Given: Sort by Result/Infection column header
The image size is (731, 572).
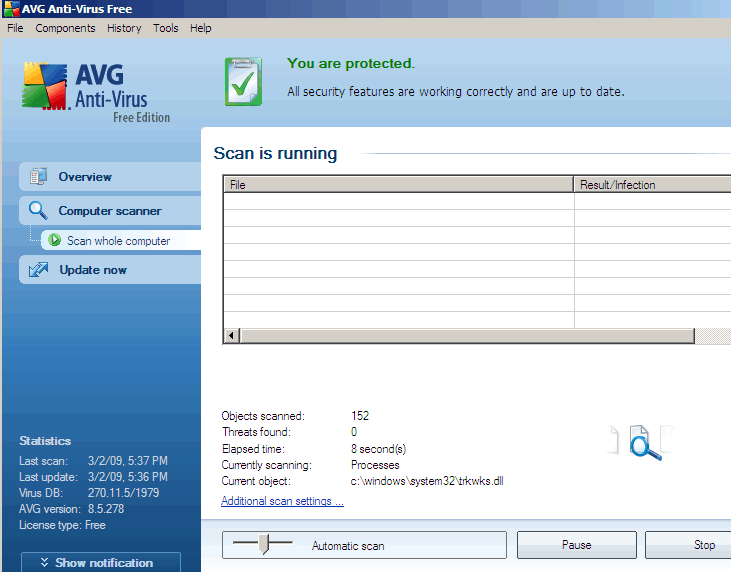Looking at the screenshot, I should (x=650, y=185).
